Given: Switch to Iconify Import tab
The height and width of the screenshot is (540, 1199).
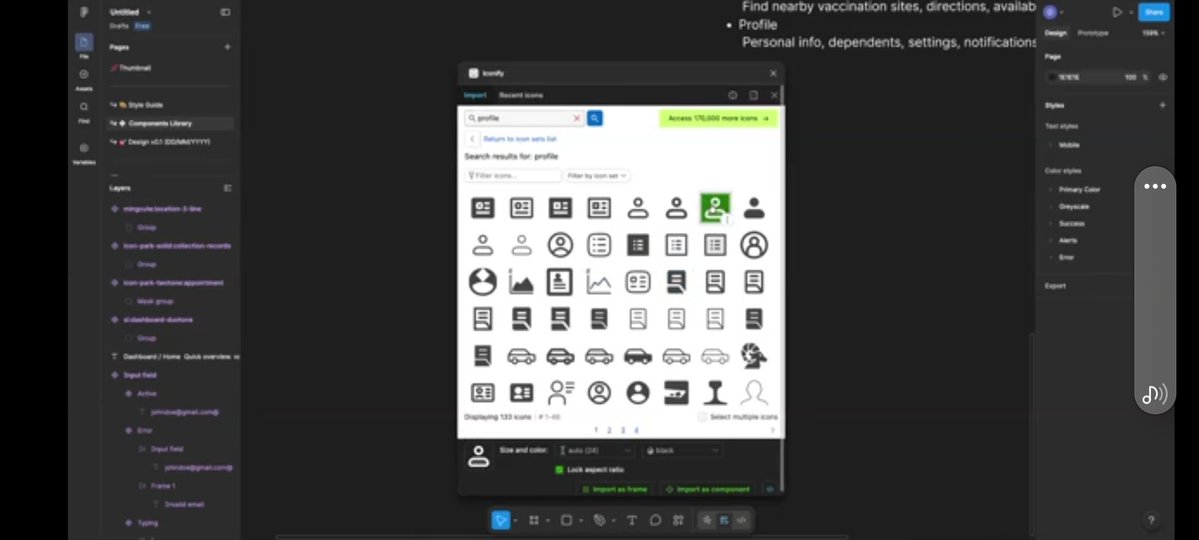Looking at the screenshot, I should click(475, 96).
